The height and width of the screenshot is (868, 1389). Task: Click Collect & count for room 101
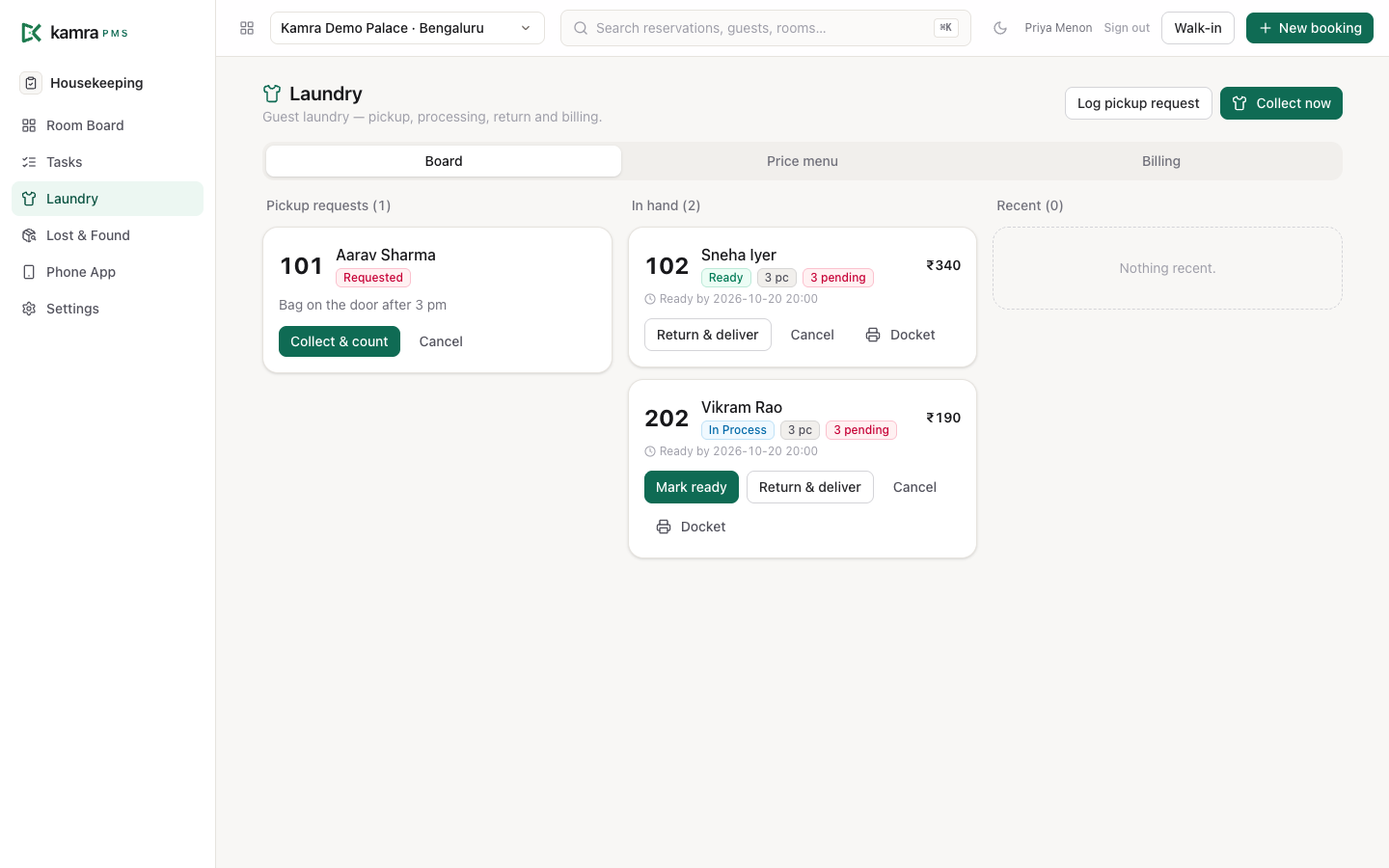click(x=340, y=341)
